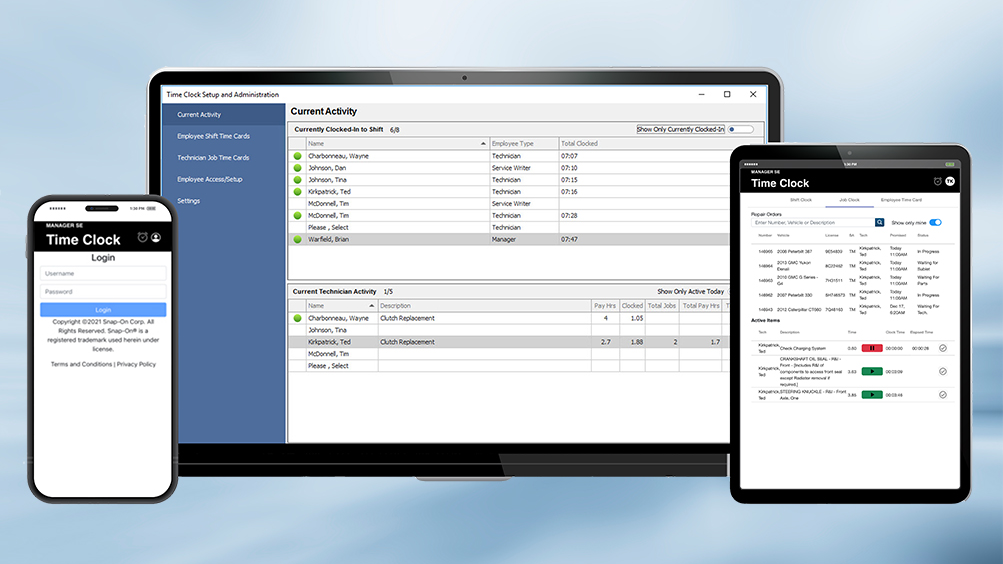Open the user profile icon on the phone
1003x564 pixels.
156,237
